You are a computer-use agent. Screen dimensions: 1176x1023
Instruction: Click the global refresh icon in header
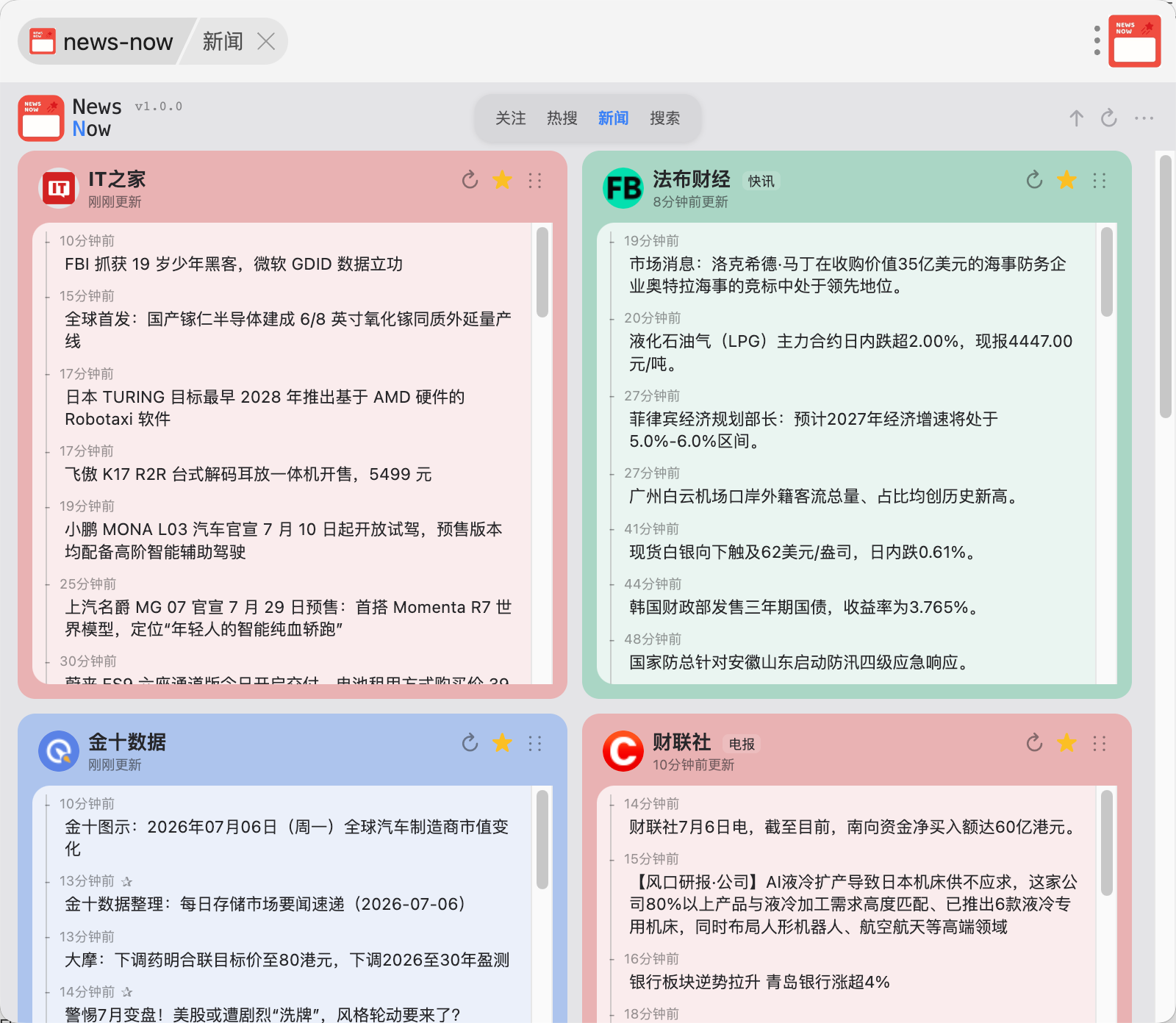1109,118
